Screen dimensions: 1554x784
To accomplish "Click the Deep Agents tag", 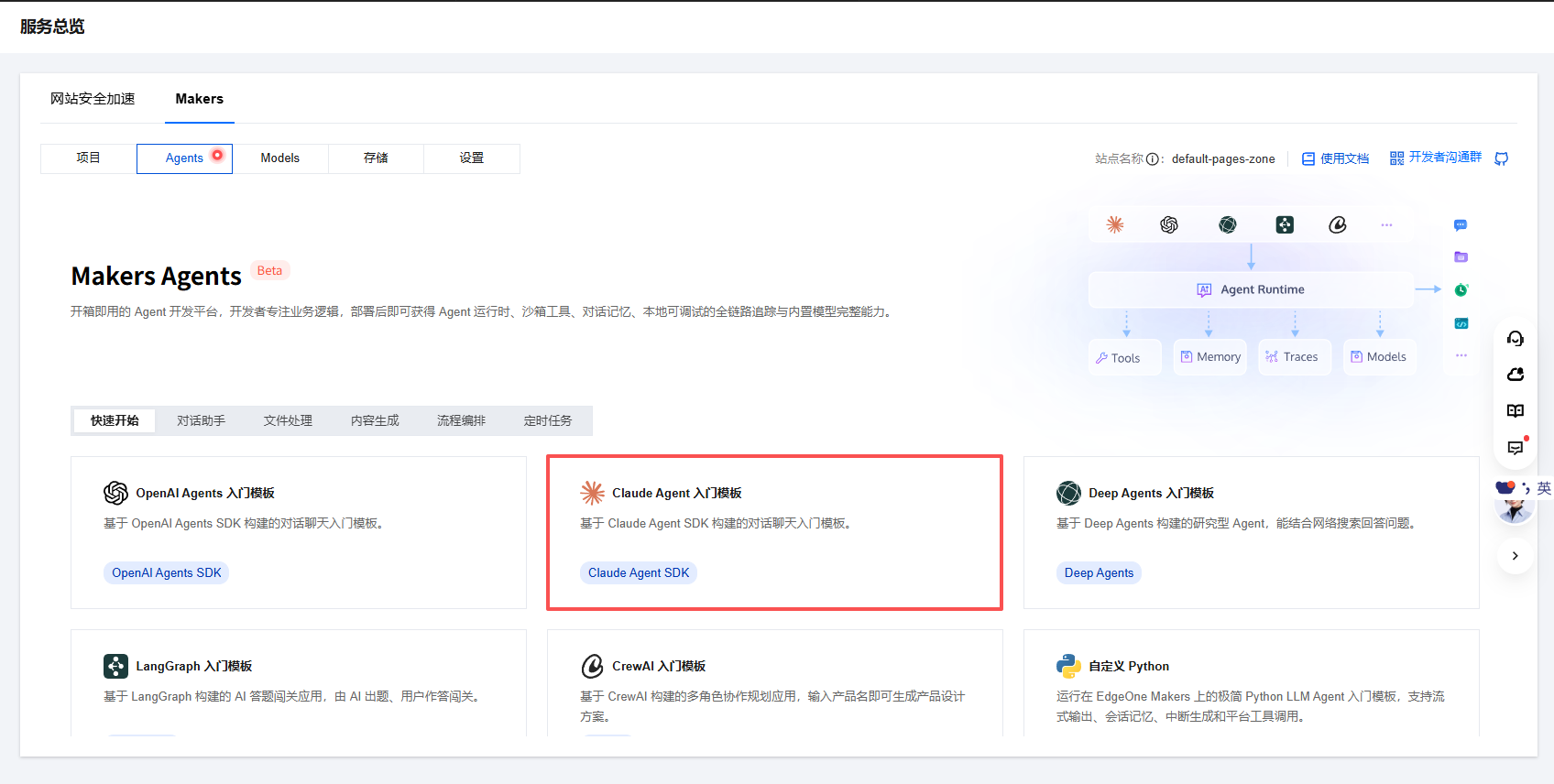I will pyautogui.click(x=1099, y=573).
